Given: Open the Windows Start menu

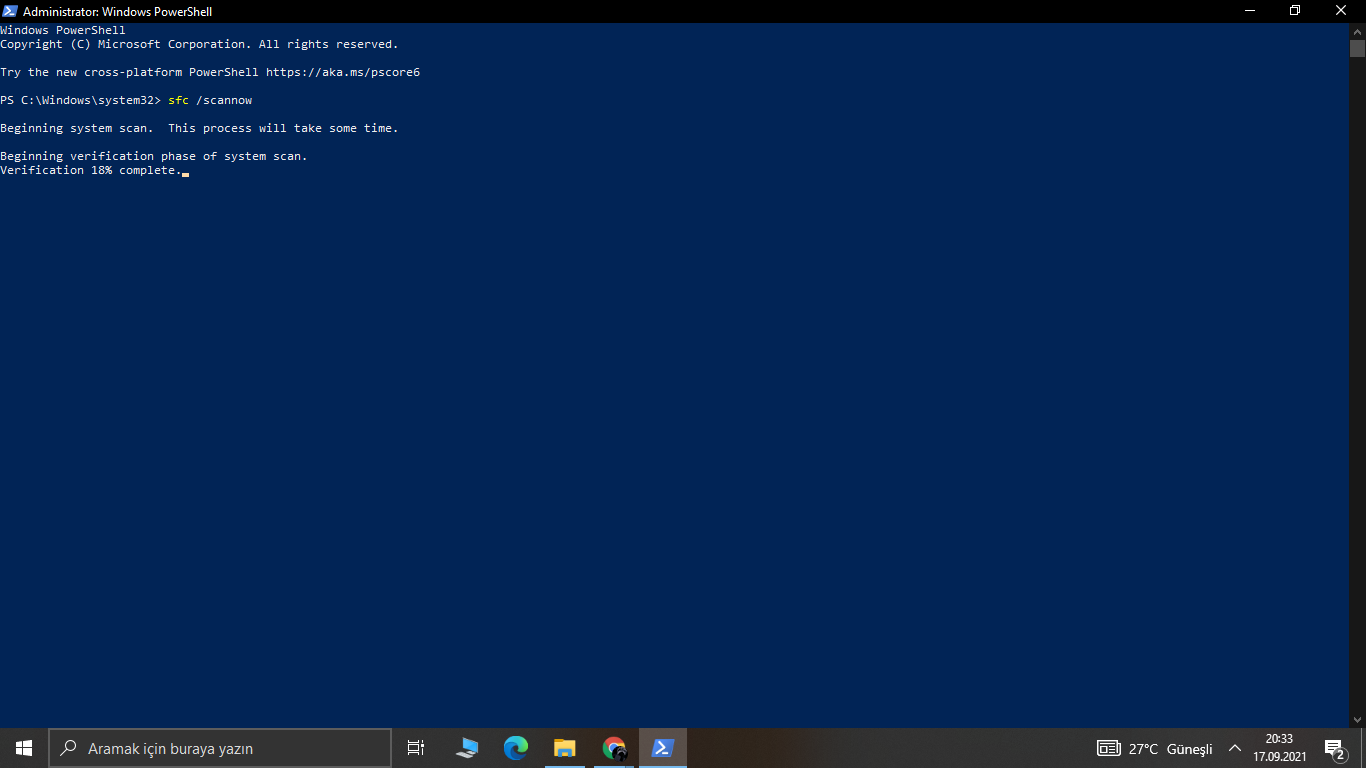Looking at the screenshot, I should pyautogui.click(x=24, y=748).
